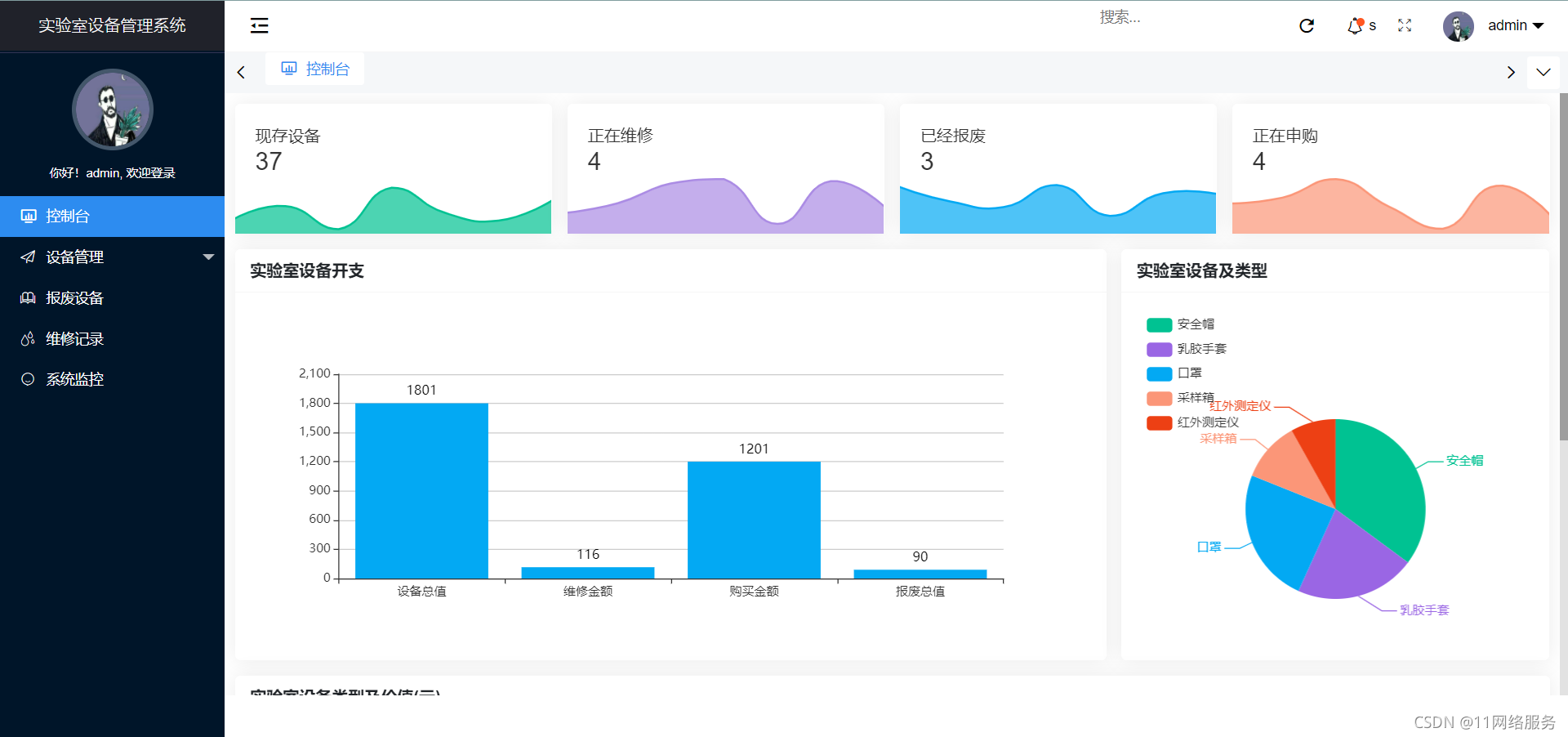Screen dimensions: 1568x737
Task: Click the admin avatar in the header
Action: (x=1458, y=26)
